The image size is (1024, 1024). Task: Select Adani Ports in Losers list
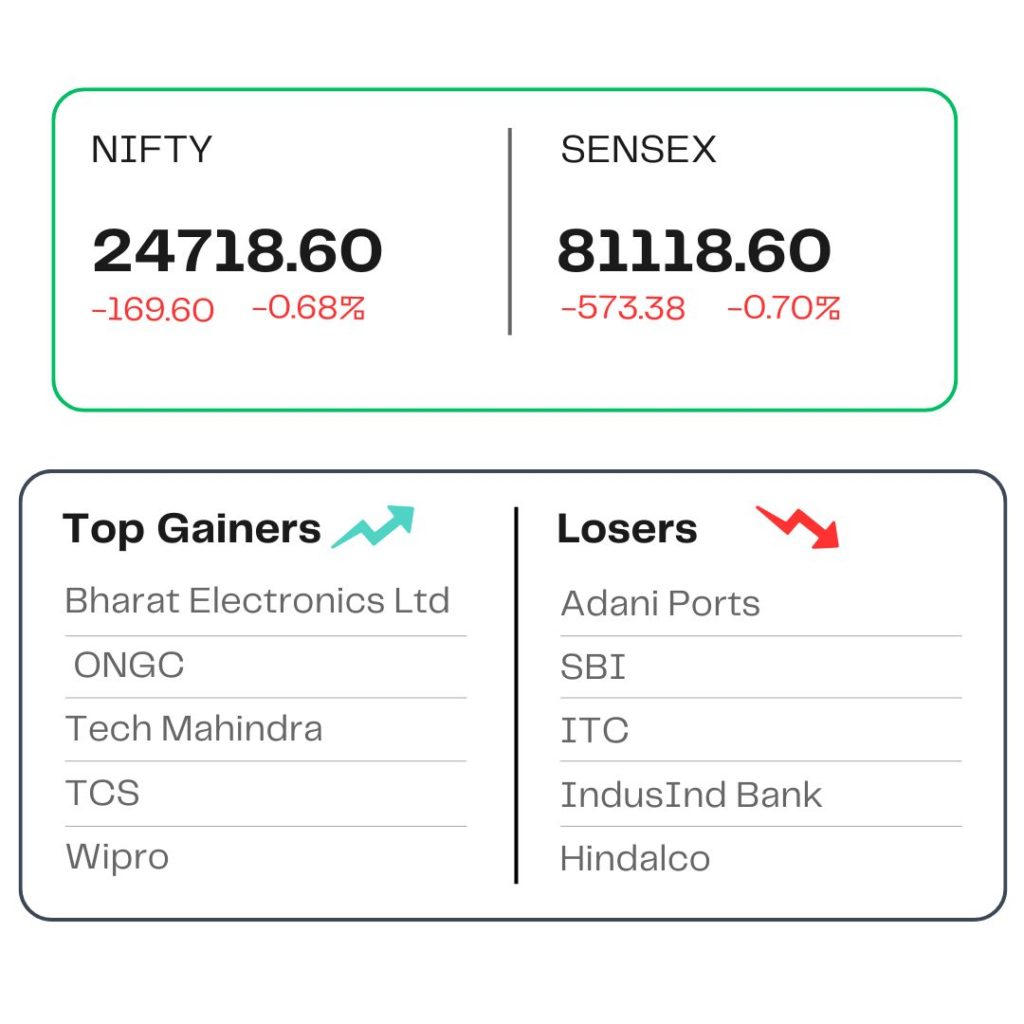coord(660,603)
